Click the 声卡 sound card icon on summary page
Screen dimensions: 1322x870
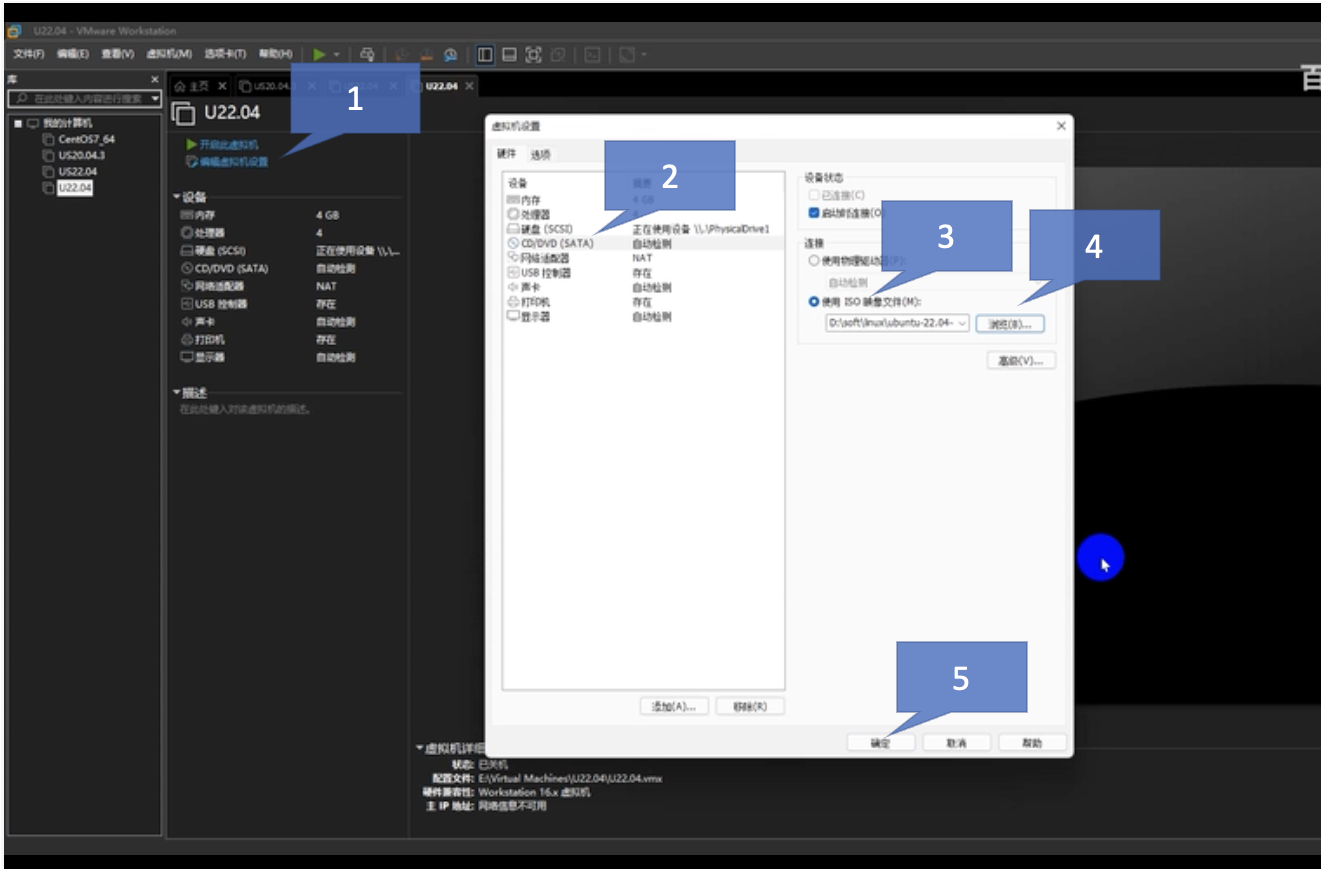186,322
